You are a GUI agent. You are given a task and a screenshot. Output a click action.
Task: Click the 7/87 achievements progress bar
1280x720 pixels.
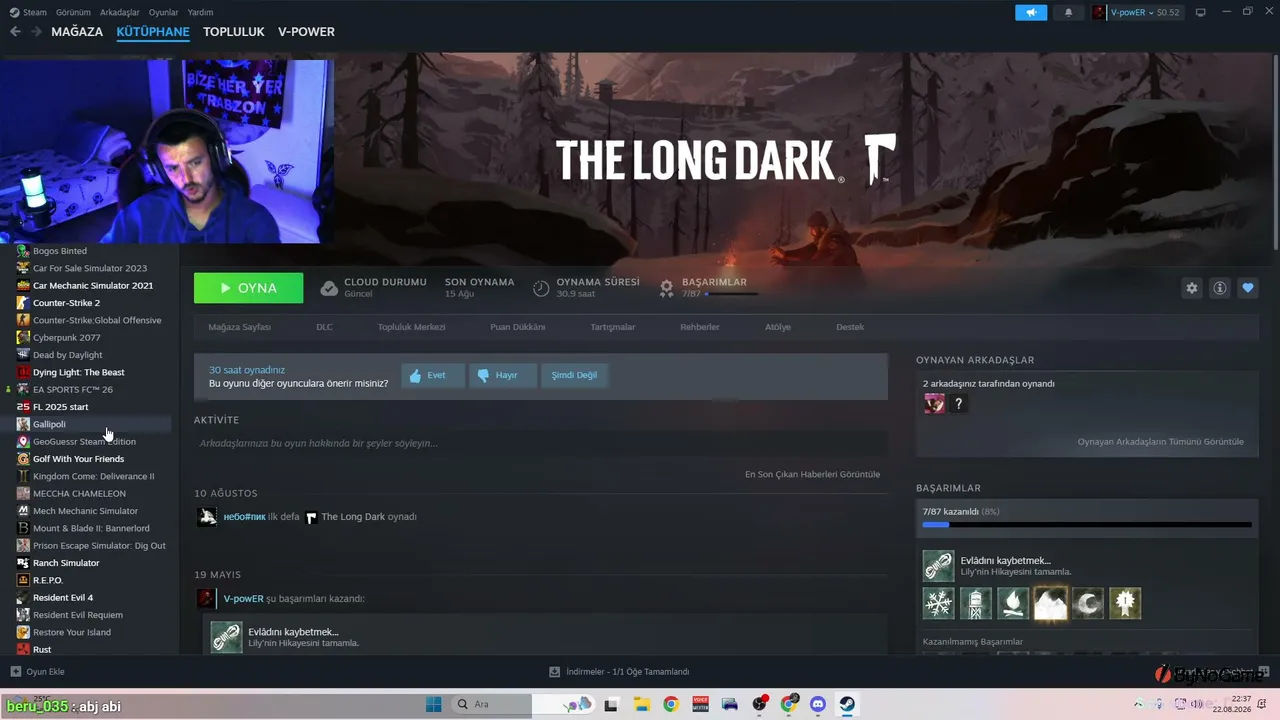click(1087, 524)
